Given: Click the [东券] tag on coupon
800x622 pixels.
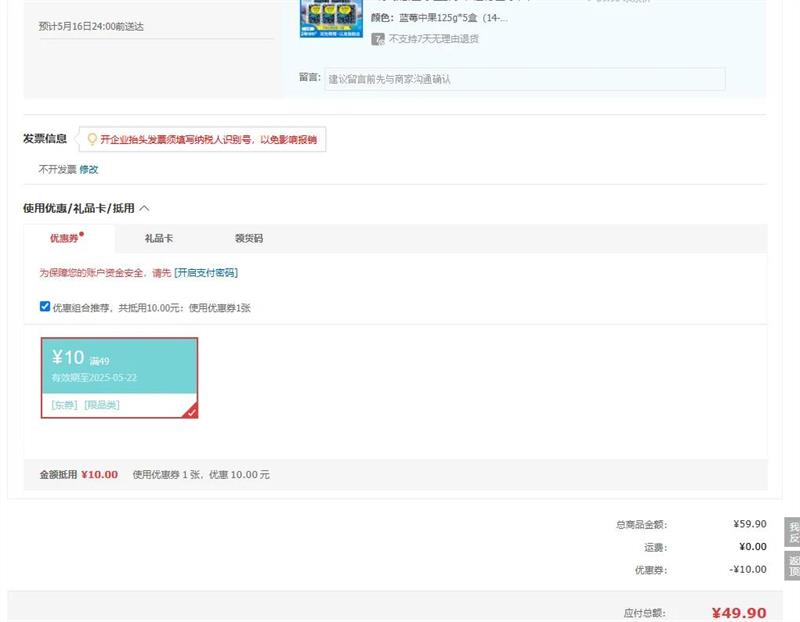Looking at the screenshot, I should click(x=64, y=405).
